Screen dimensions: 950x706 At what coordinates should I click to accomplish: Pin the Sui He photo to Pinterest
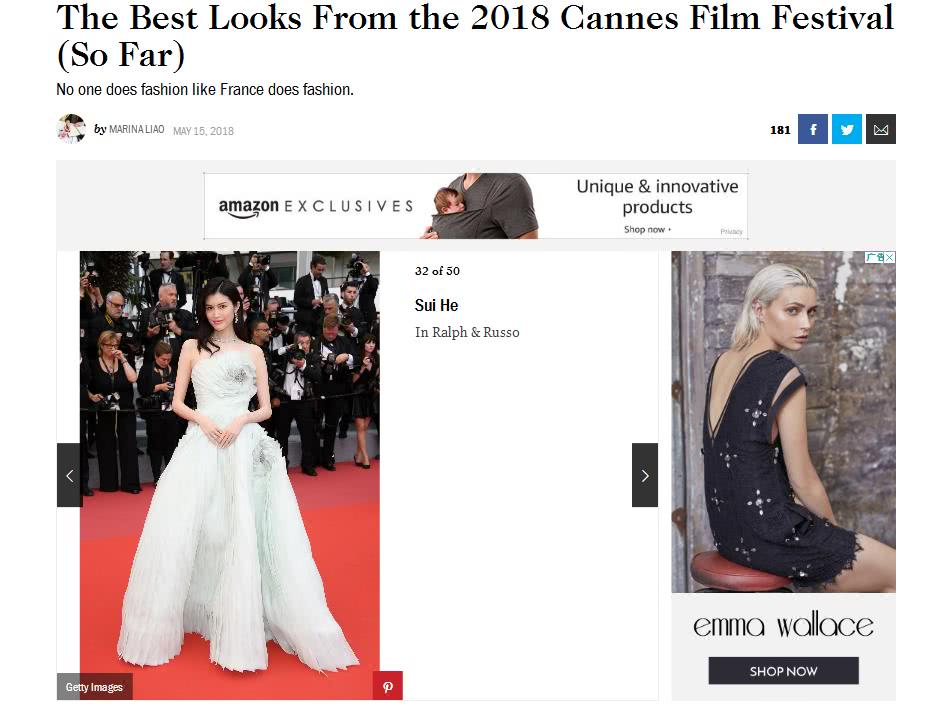coord(388,686)
